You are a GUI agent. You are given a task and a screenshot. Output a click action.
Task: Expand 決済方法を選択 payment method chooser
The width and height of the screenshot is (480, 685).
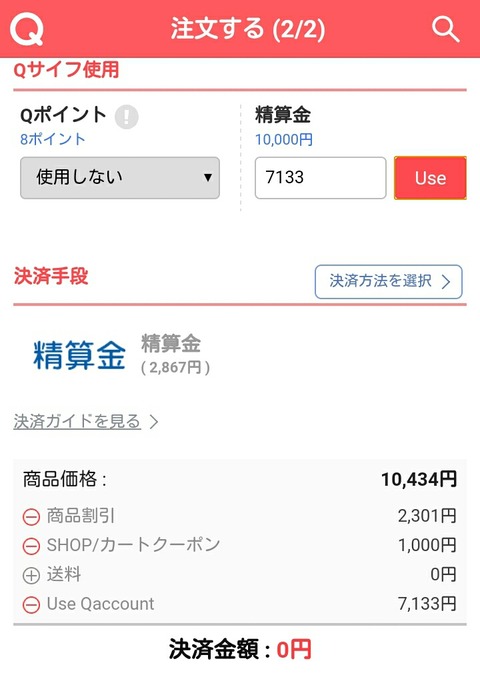[388, 282]
